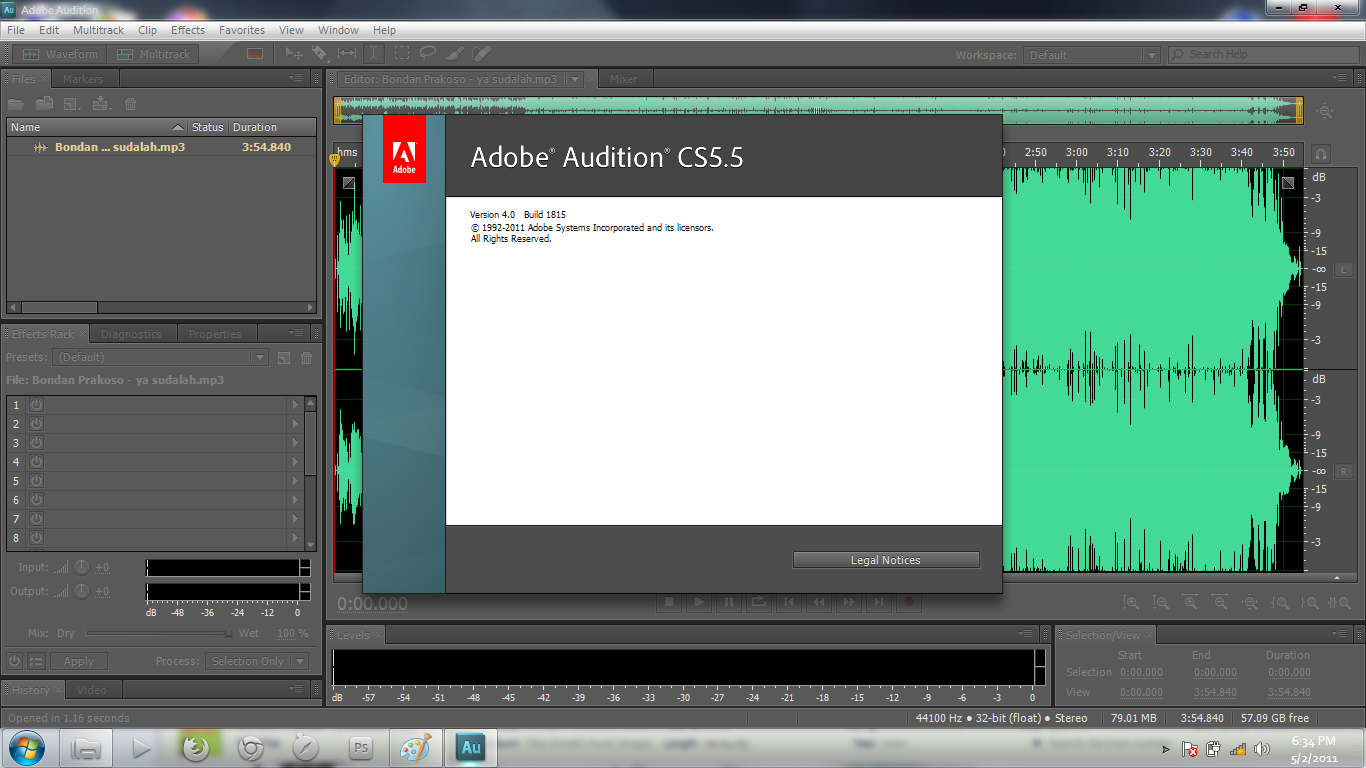This screenshot has height=768, width=1366.
Task: Click the Insert into Multitrack icon in Files panel
Action: 100,104
